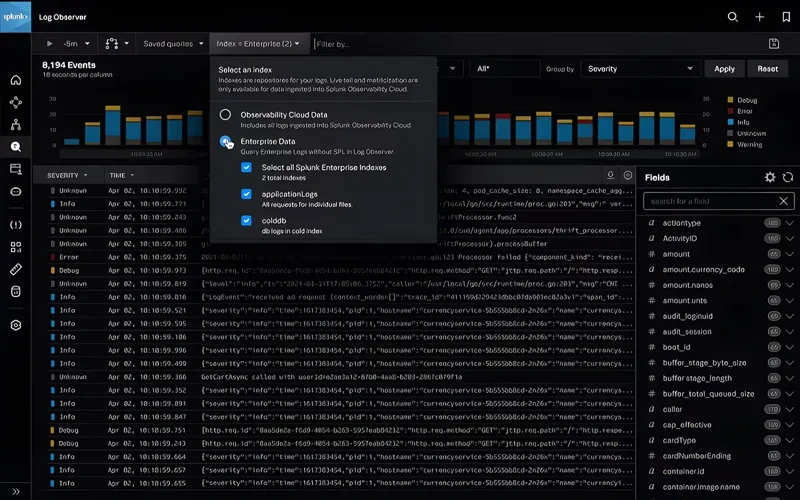Select the amount.currency_code field
This screenshot has height=500, width=800.
[704, 269]
